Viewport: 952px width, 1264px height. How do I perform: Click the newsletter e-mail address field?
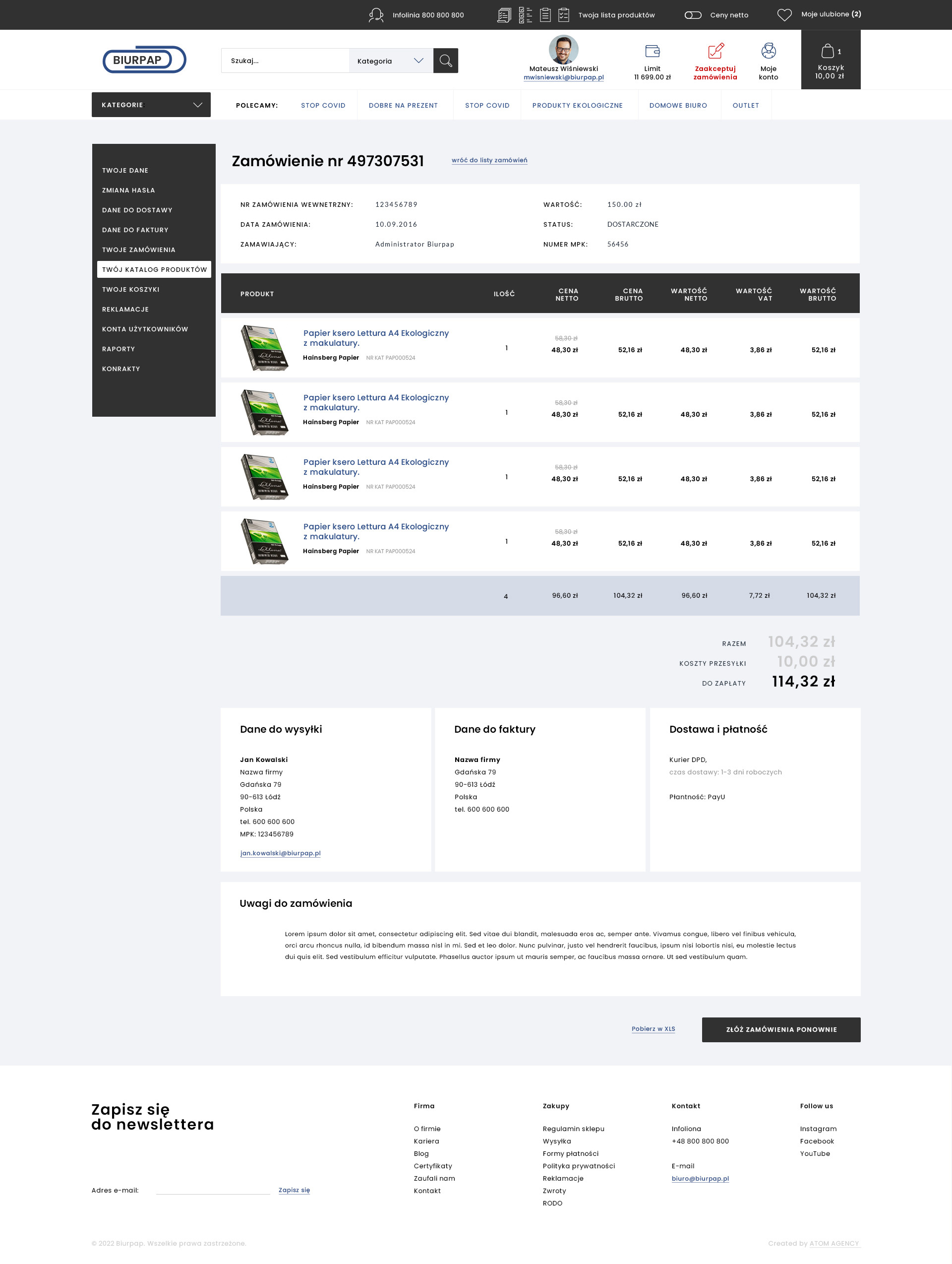pos(213,1189)
